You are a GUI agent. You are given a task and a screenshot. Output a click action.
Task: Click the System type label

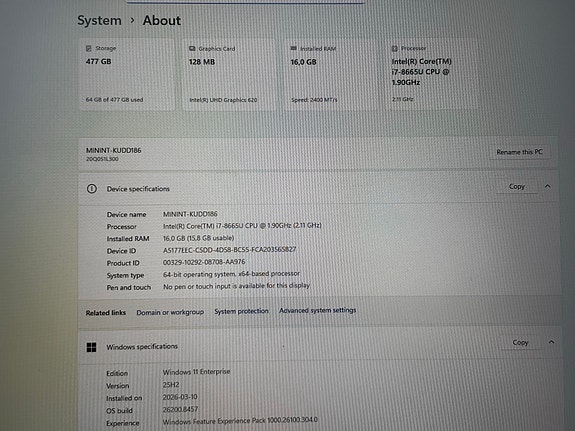[x=125, y=275]
